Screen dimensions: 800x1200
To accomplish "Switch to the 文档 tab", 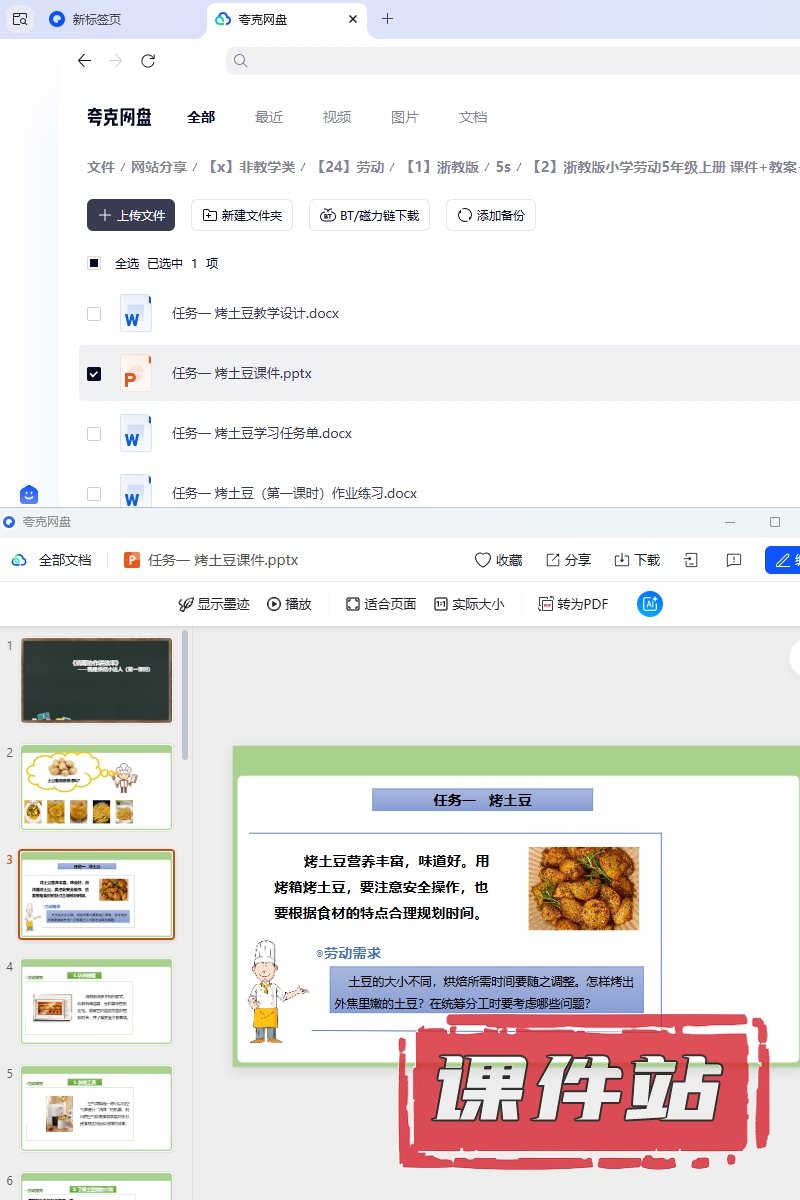I will click(473, 117).
